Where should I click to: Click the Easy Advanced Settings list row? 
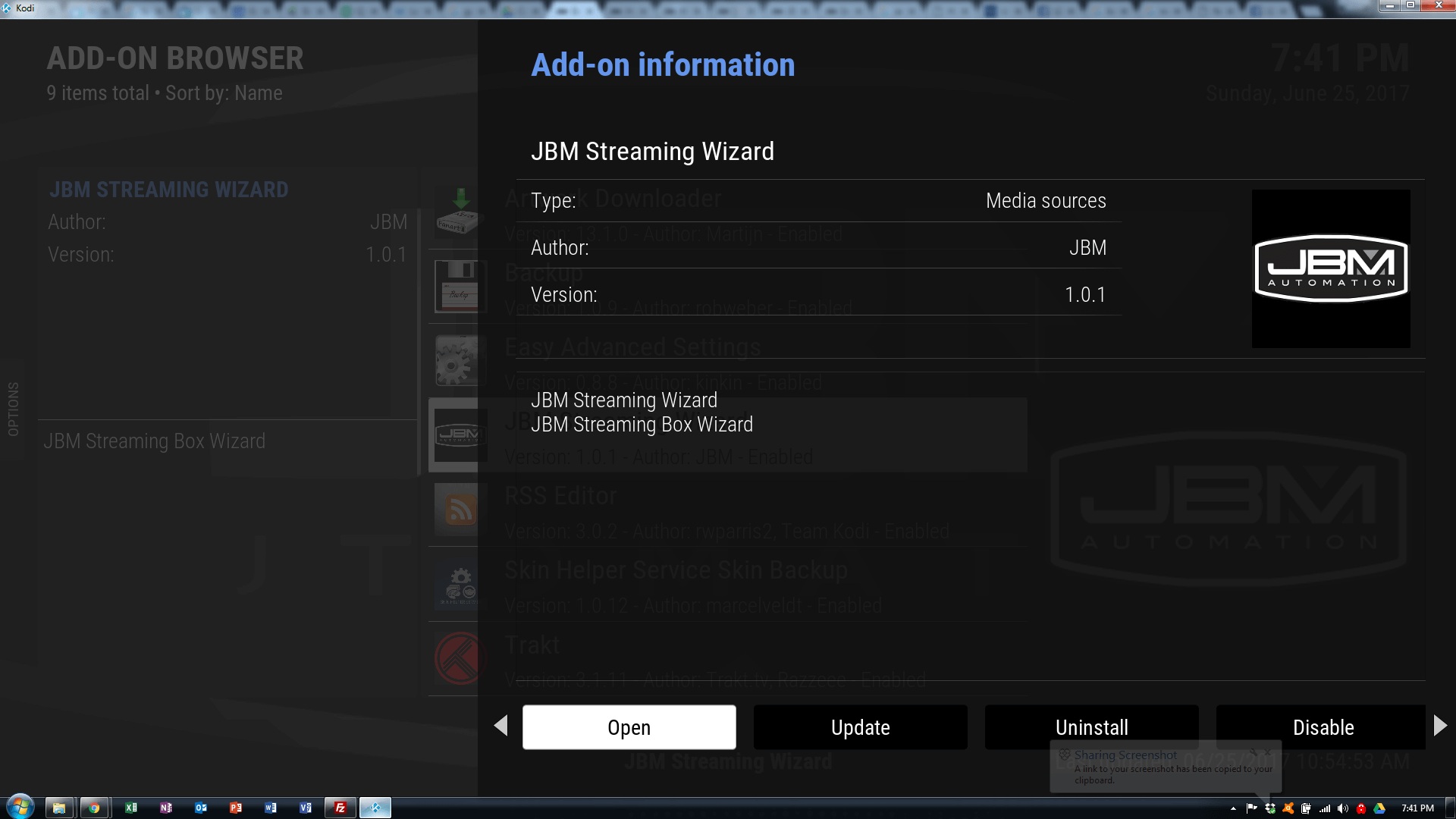[x=728, y=361]
